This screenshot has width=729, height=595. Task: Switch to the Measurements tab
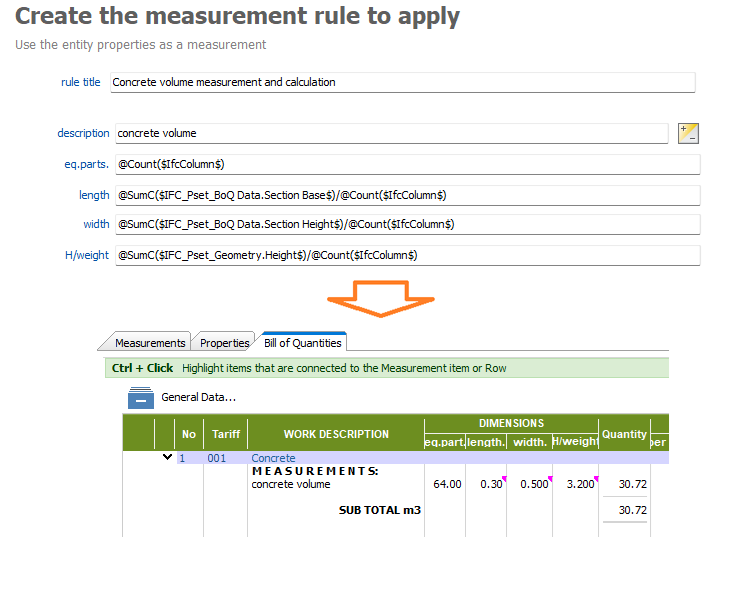149,343
